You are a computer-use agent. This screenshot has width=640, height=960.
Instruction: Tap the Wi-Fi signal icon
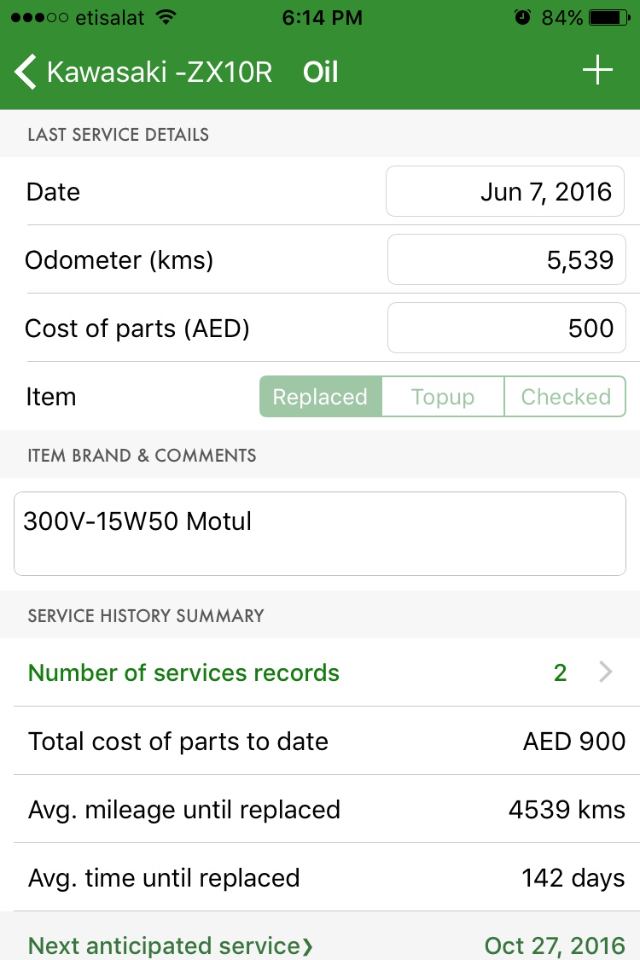coord(165,17)
